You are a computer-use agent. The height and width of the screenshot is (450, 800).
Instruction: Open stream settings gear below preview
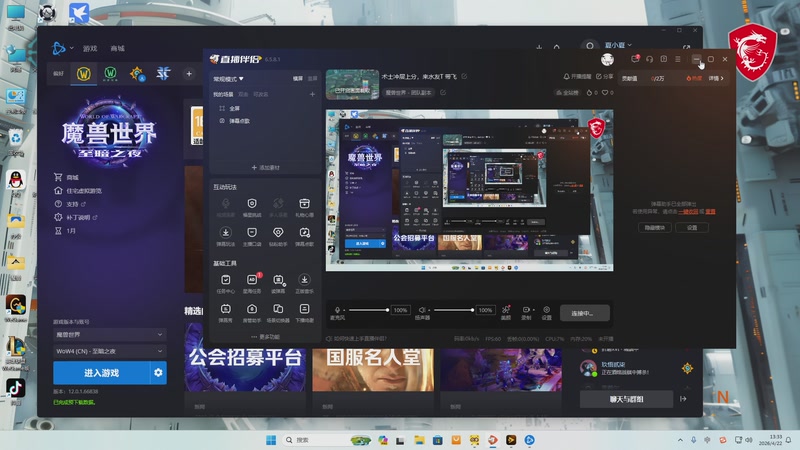point(546,312)
